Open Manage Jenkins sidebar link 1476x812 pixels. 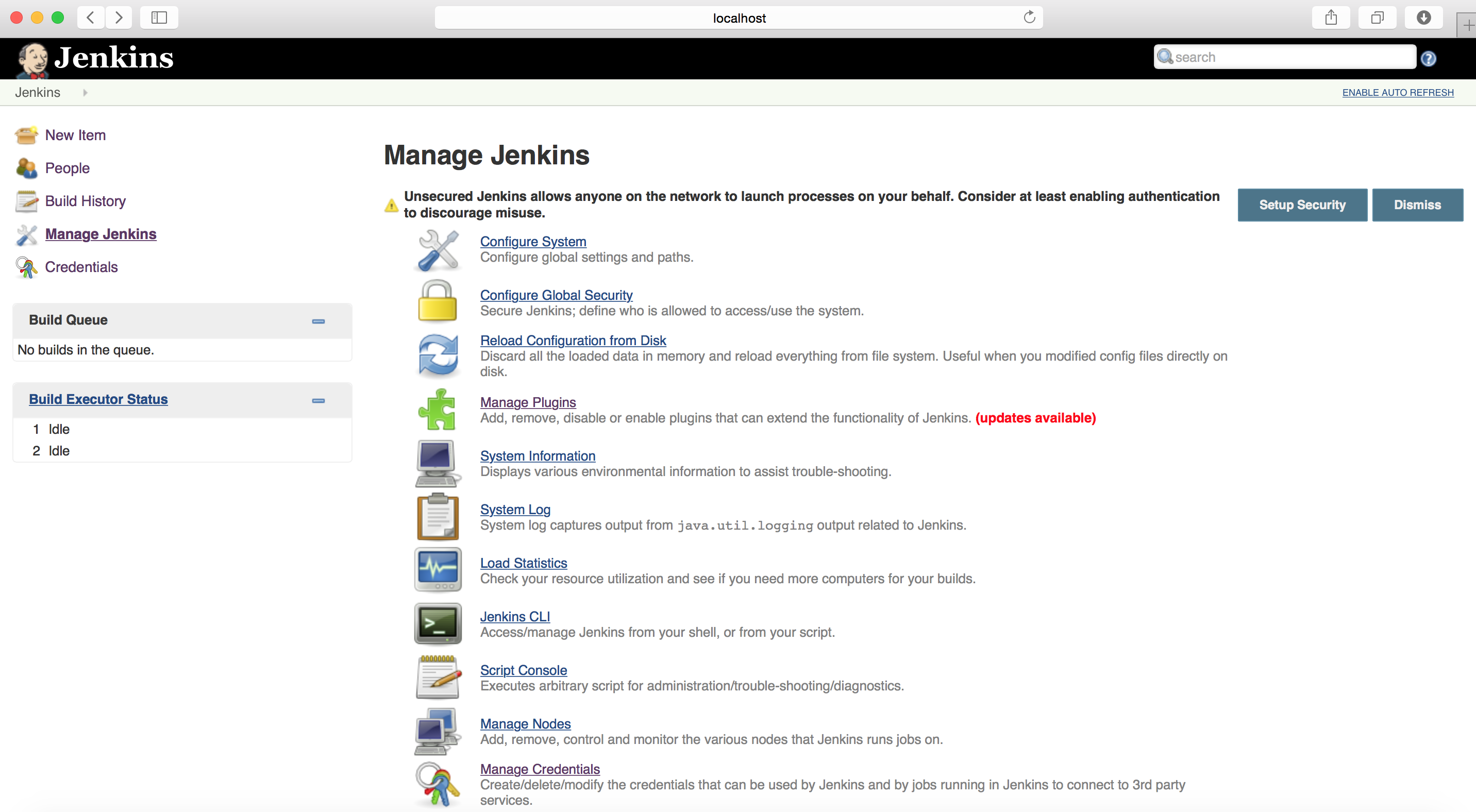click(x=101, y=234)
